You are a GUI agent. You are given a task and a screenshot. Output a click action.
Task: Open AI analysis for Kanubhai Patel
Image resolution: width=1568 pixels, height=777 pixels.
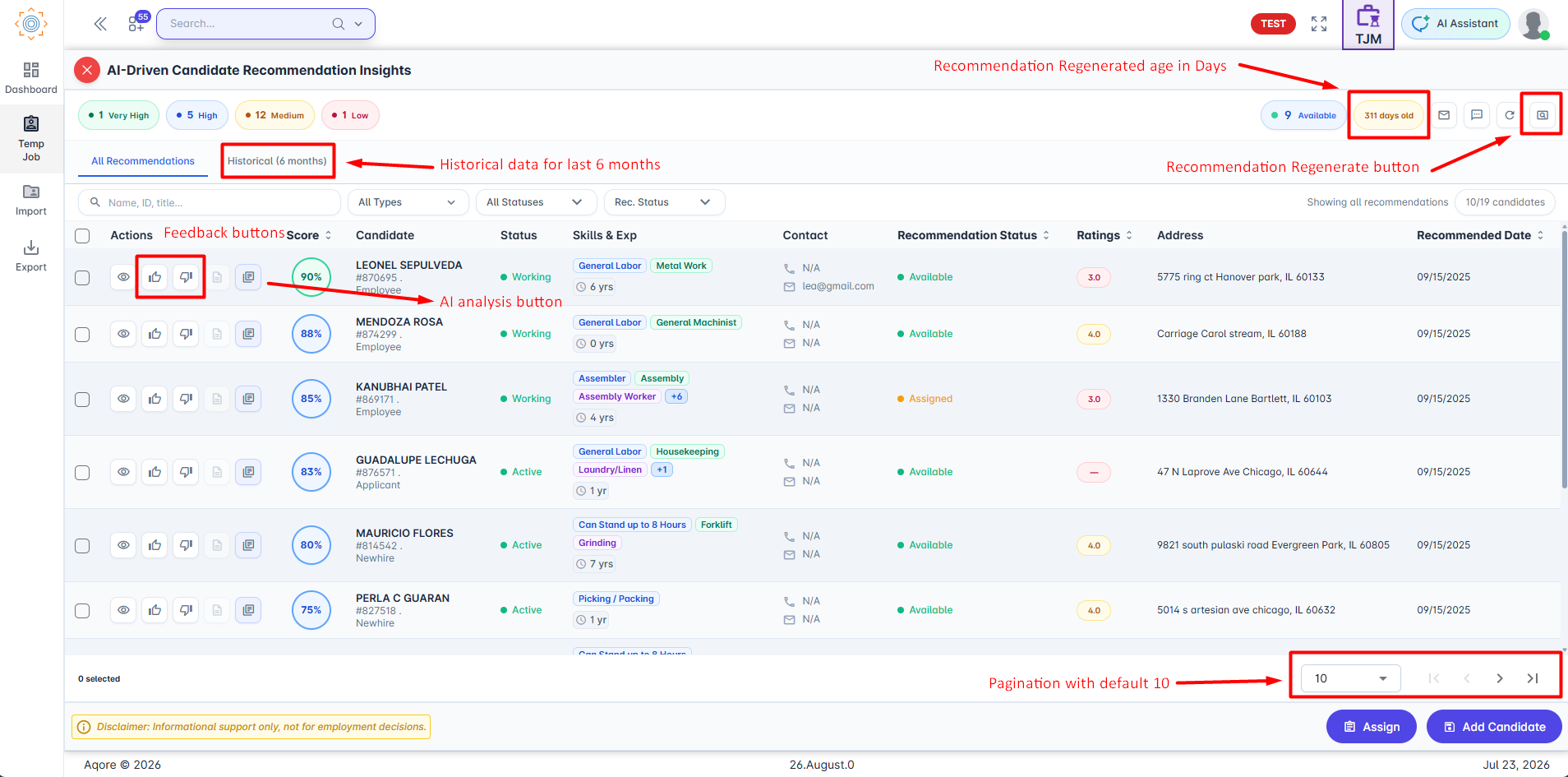(248, 399)
